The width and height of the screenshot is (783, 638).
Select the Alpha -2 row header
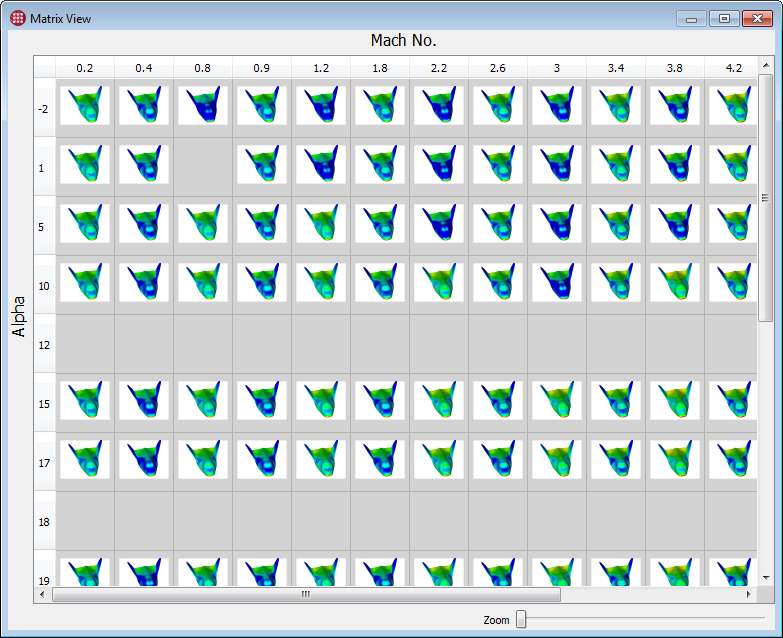(x=44, y=107)
